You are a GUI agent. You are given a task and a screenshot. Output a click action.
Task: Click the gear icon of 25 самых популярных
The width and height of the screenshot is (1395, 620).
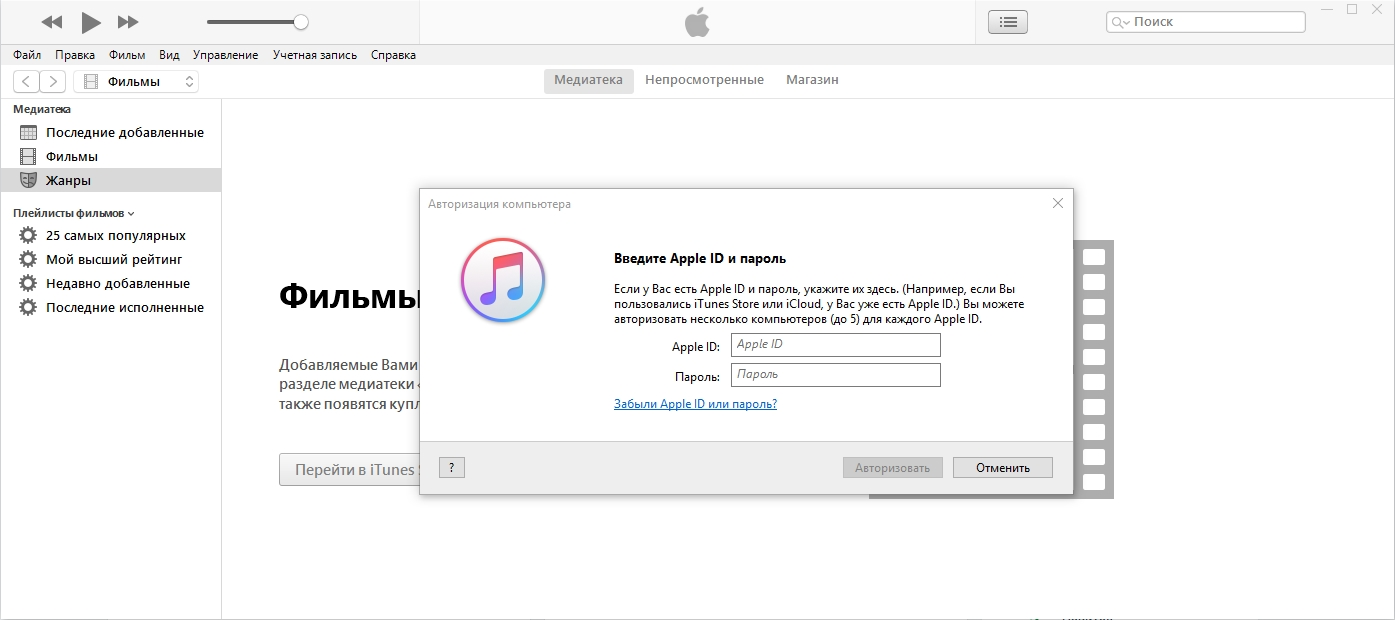tap(28, 236)
